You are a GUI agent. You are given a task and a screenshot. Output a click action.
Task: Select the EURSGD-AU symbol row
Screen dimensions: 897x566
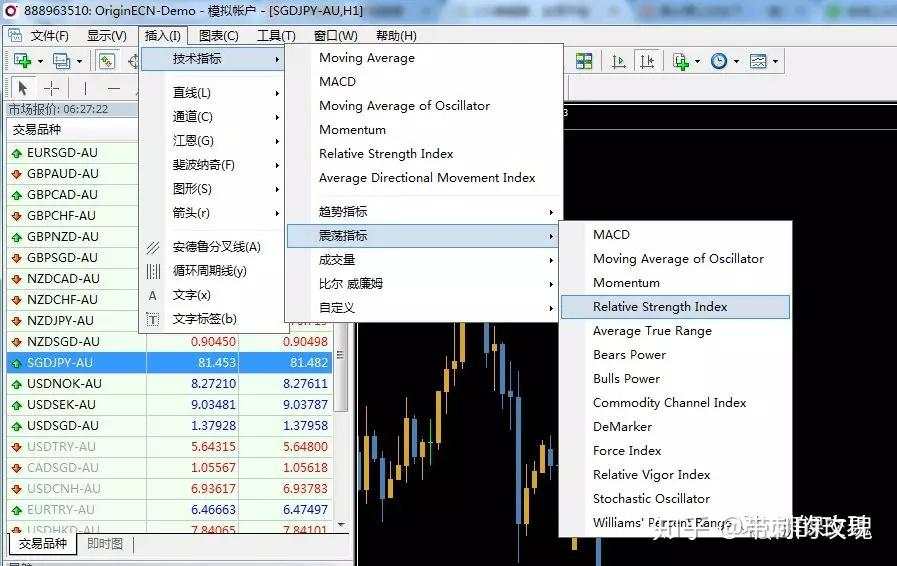pos(73,153)
